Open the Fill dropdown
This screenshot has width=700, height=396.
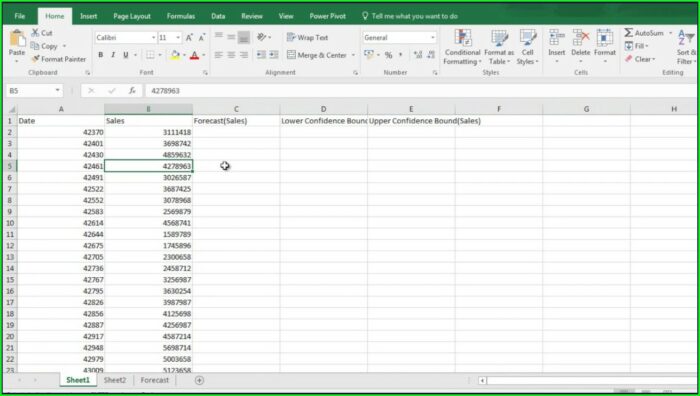(x=636, y=46)
